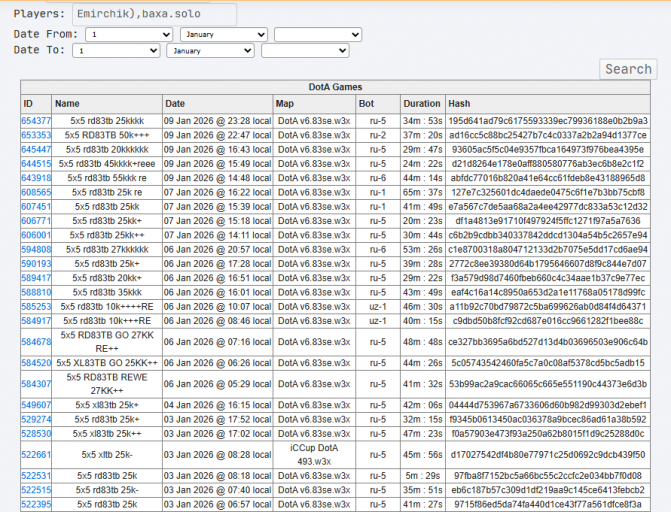The height and width of the screenshot is (512, 671).
Task: Click the Date column header
Action: tap(217, 104)
